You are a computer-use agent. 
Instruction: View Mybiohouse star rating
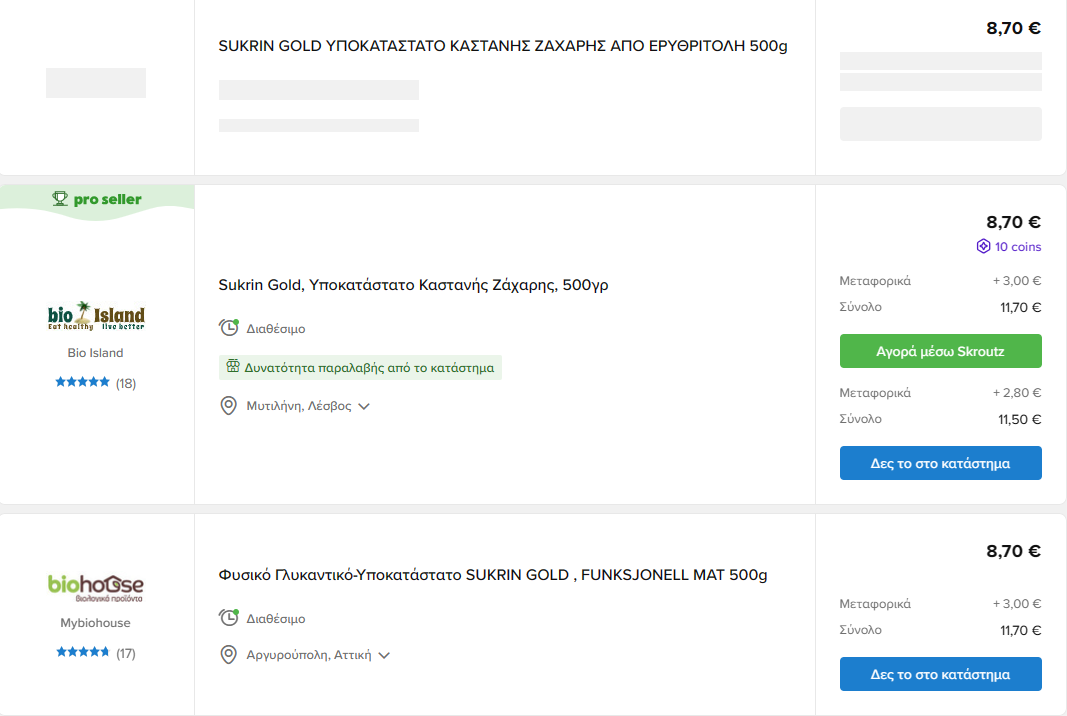pos(82,652)
